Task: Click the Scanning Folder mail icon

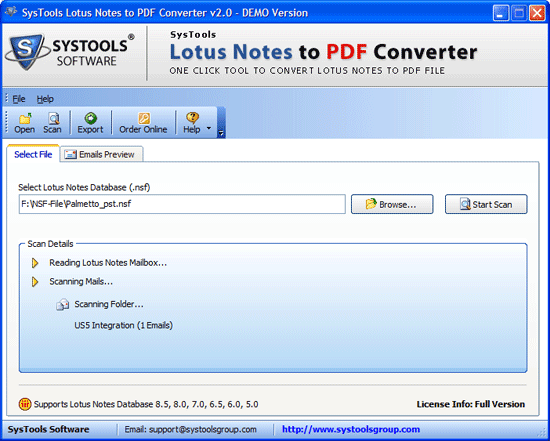Action: (x=62, y=305)
